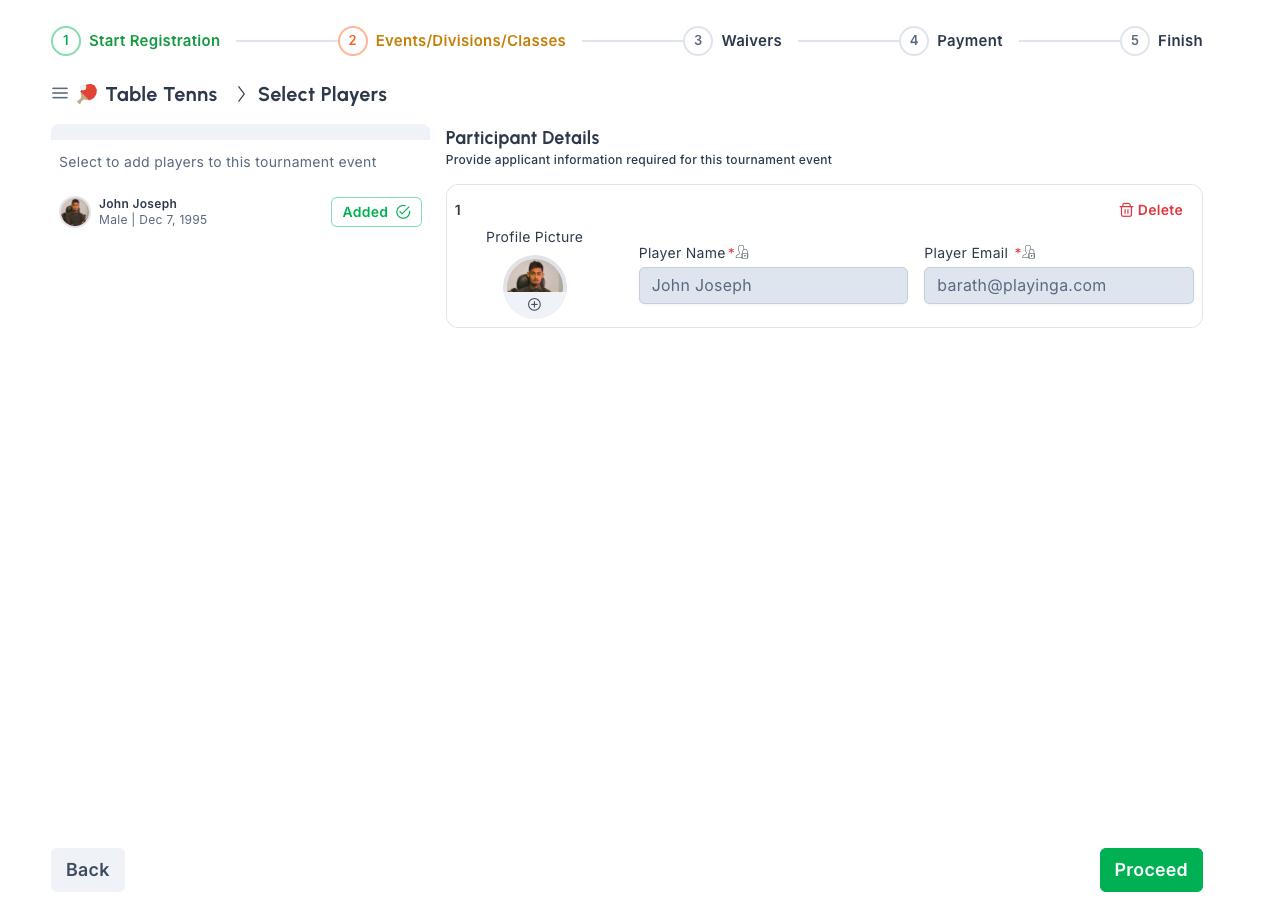Open the Payment step
This screenshot has width=1263, height=907.
[x=969, y=41]
